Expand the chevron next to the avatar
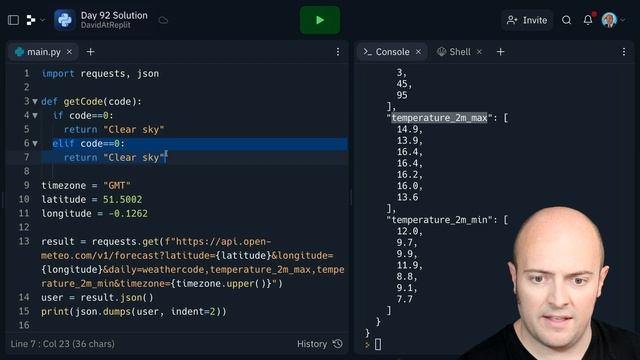640x360 pixels. [x=622, y=20]
